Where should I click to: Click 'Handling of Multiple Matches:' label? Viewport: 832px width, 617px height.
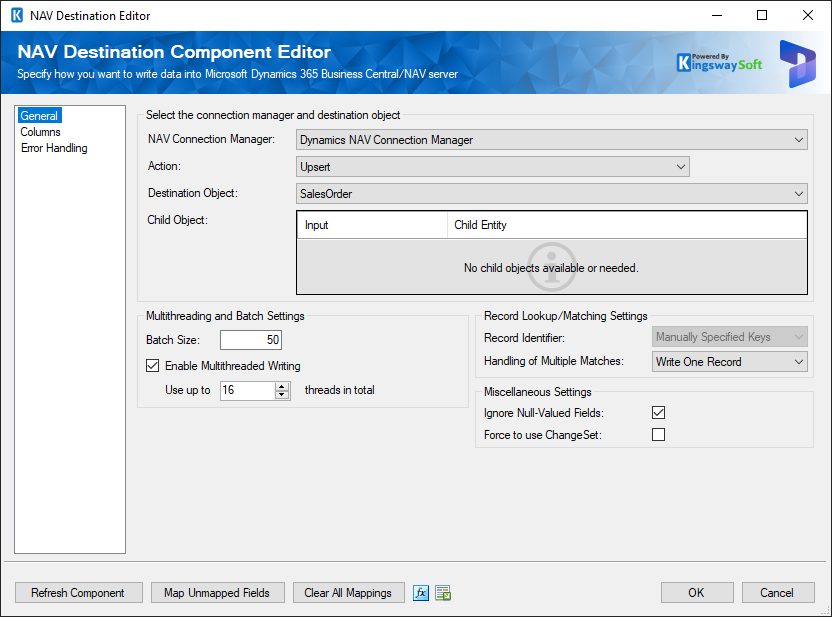coord(553,361)
